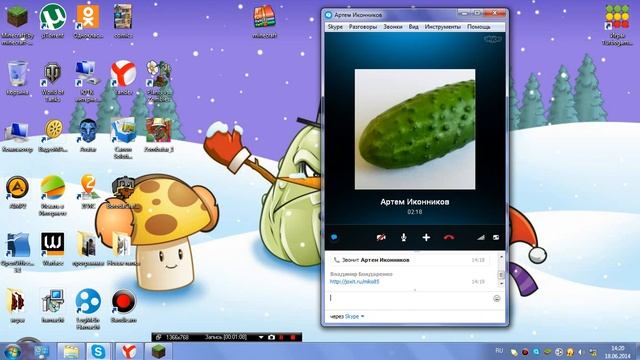Click the Skype icon in system tray
This screenshot has height=360, width=640.
point(536,352)
